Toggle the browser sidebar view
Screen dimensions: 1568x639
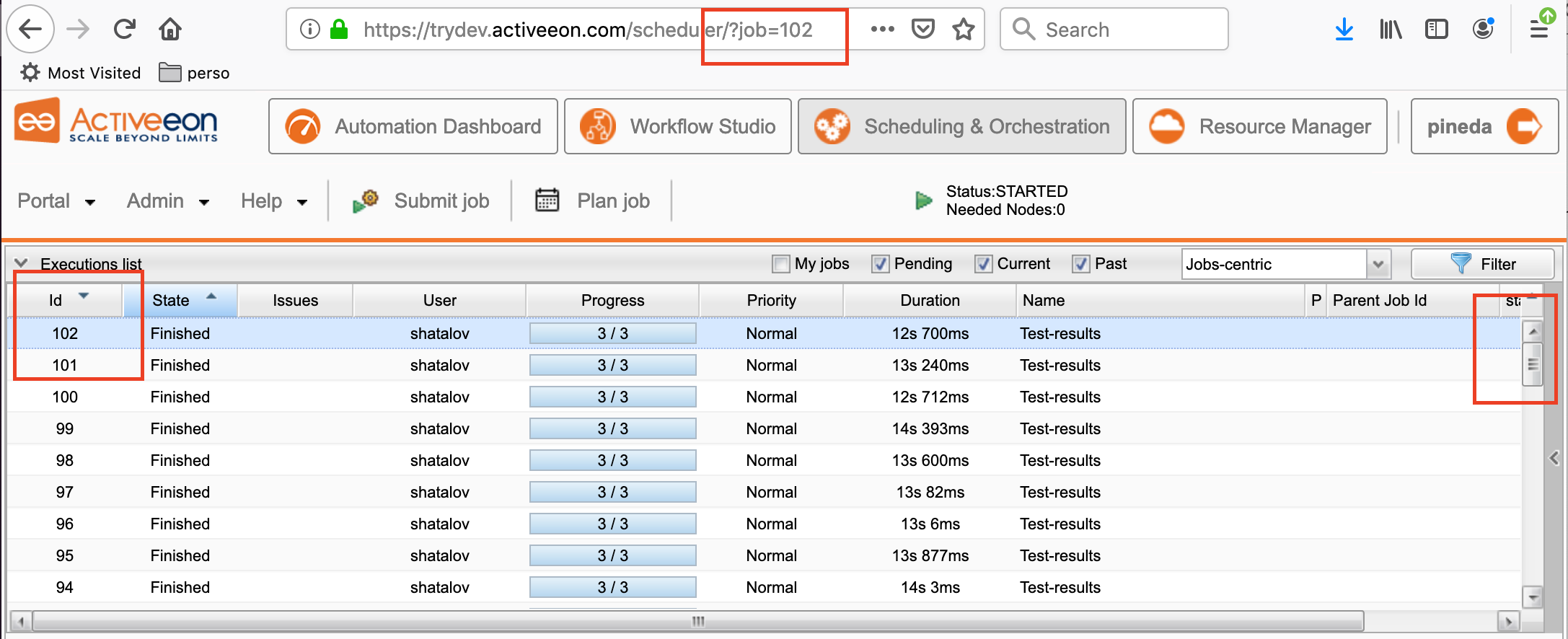click(x=1436, y=29)
